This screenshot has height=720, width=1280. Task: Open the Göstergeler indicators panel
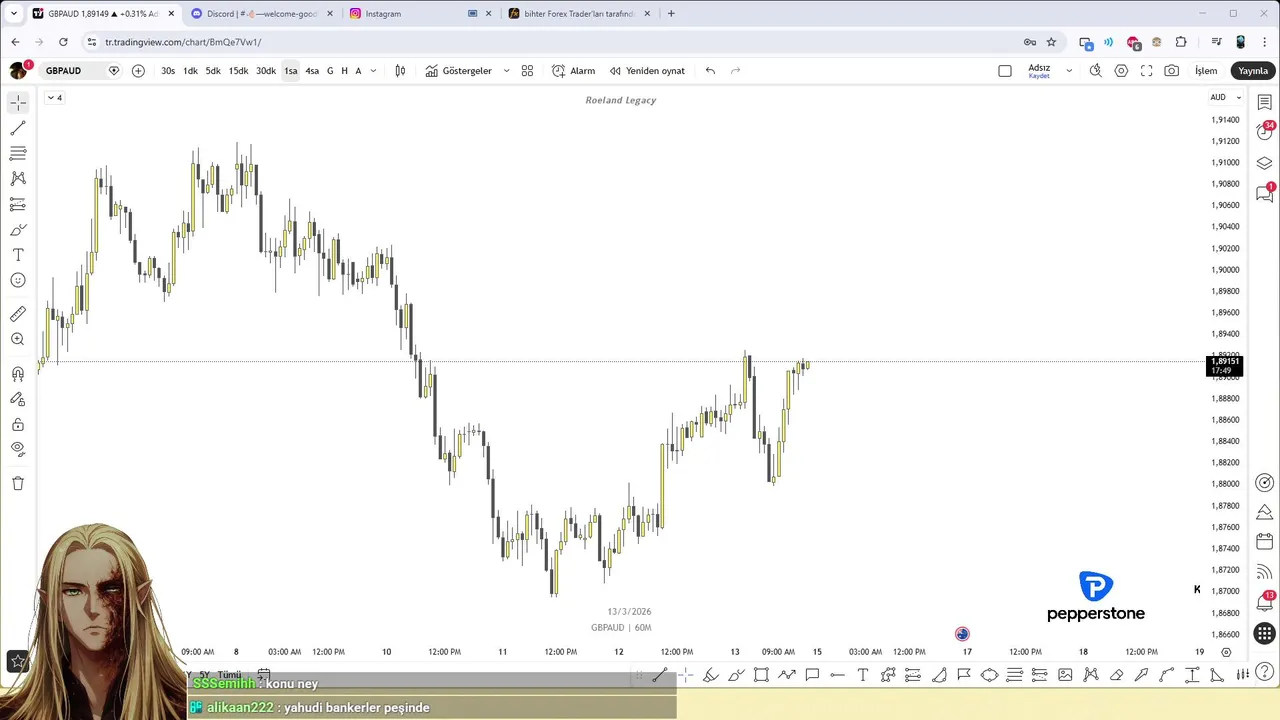click(459, 71)
